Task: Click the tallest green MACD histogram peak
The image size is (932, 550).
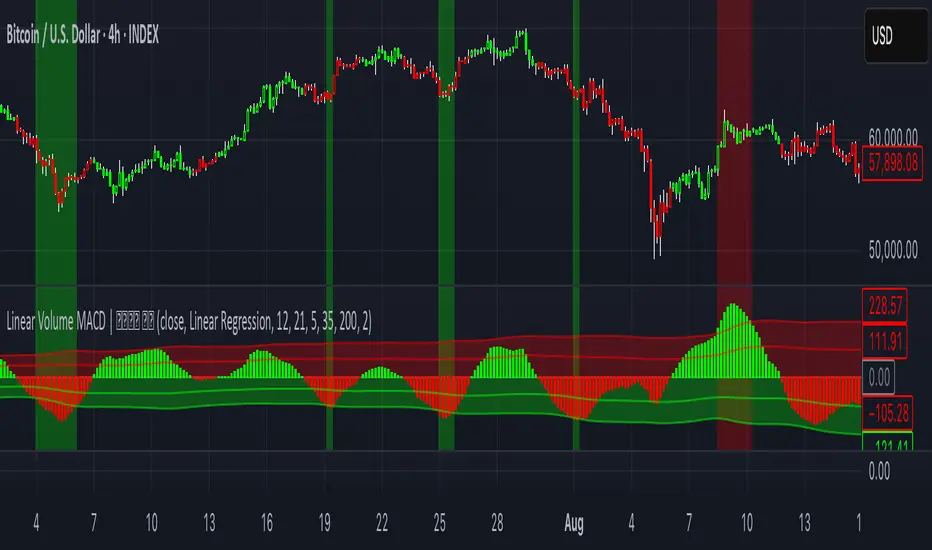Action: click(x=733, y=341)
